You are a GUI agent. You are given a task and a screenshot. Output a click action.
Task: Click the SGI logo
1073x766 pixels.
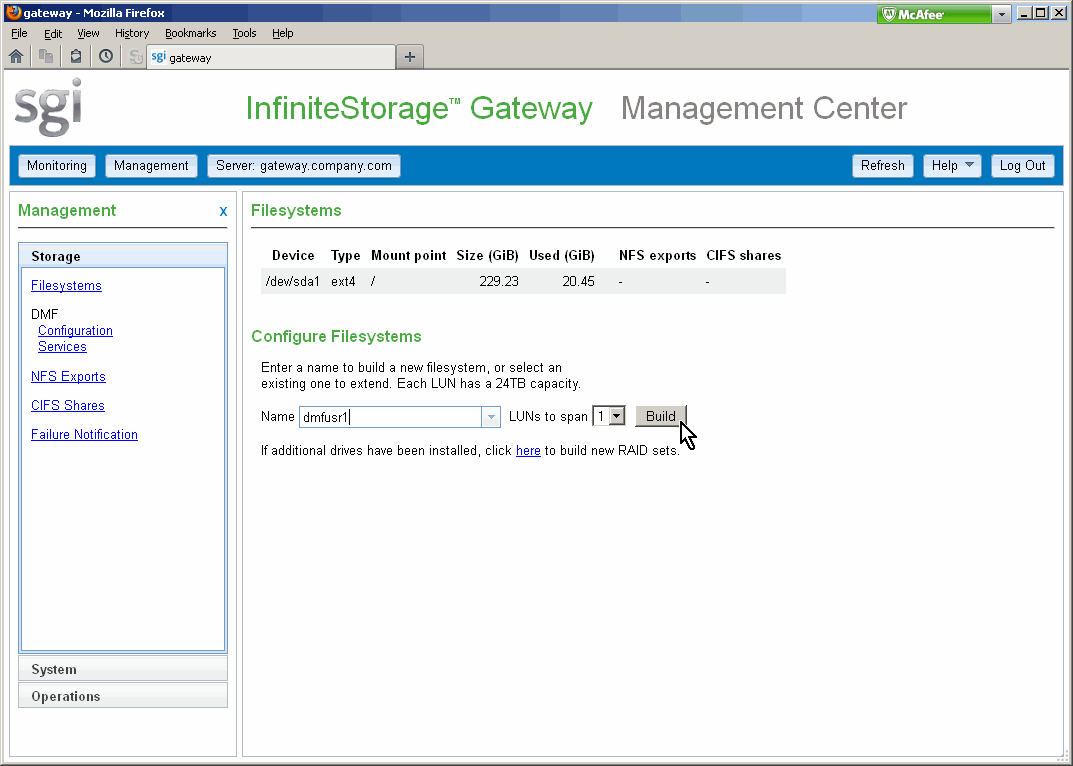click(49, 107)
